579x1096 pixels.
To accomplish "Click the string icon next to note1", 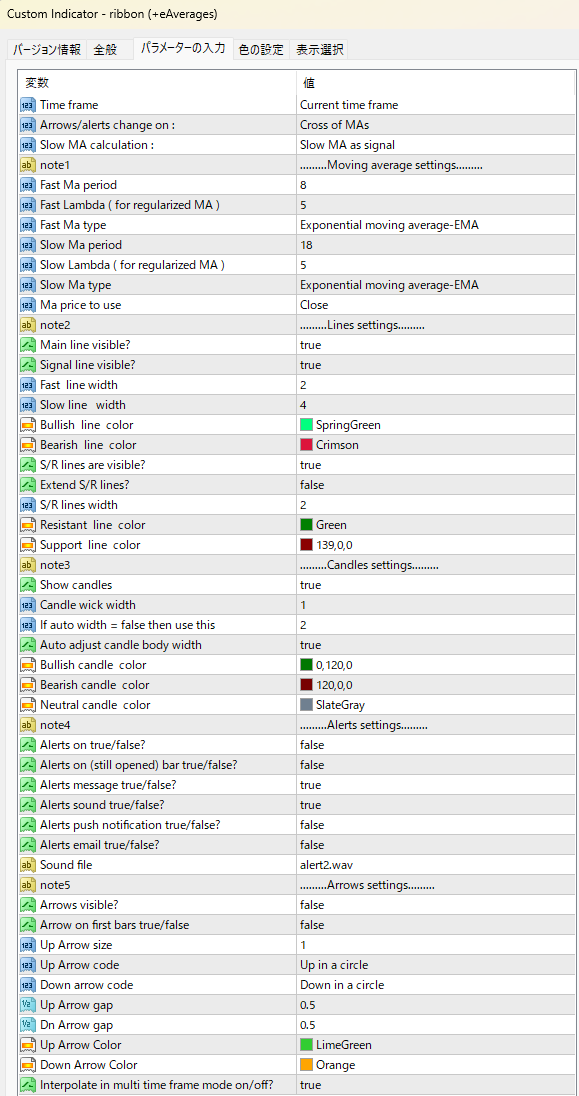I will click(28, 165).
